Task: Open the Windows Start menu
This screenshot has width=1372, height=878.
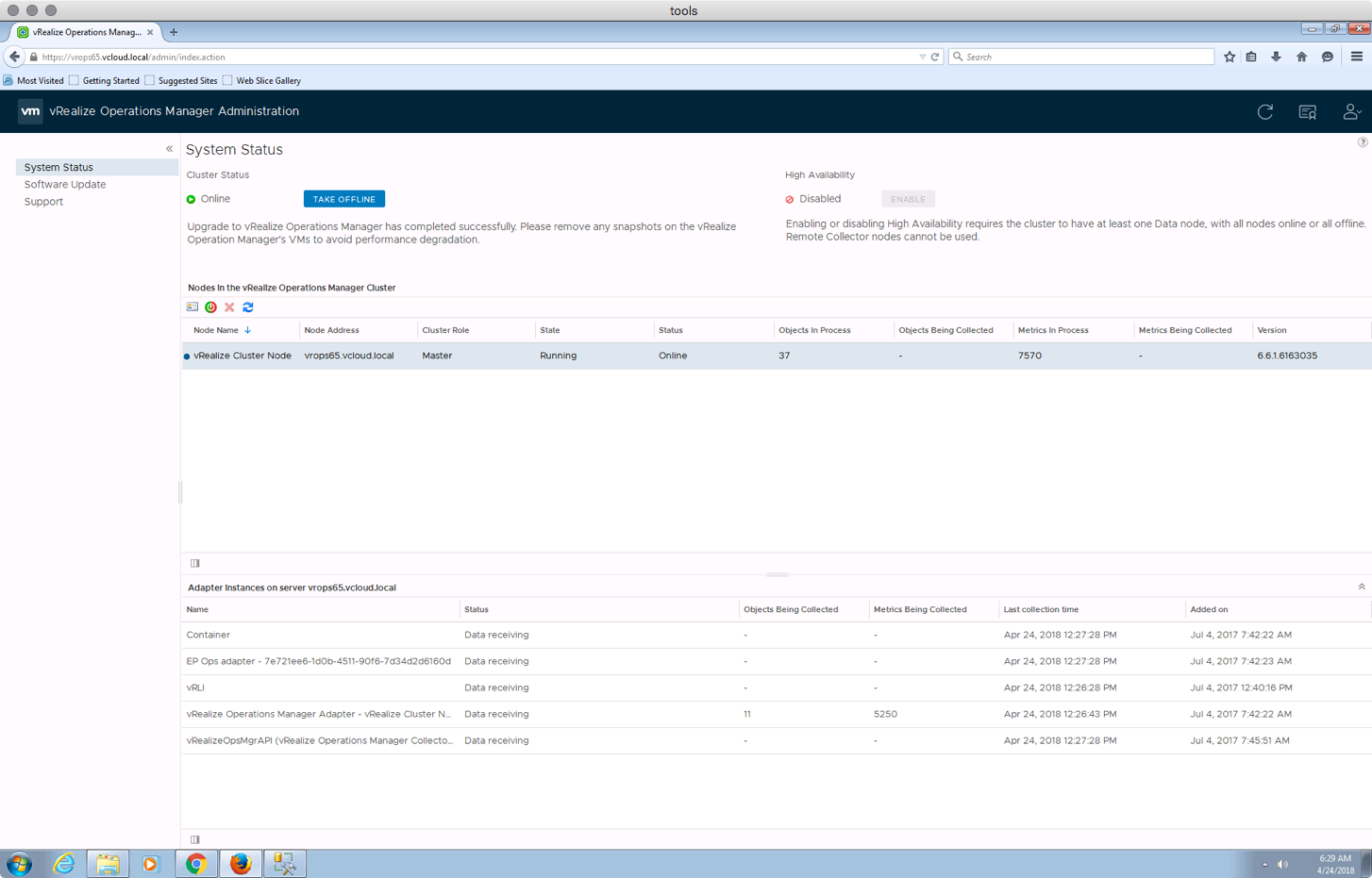Action: pos(19,863)
